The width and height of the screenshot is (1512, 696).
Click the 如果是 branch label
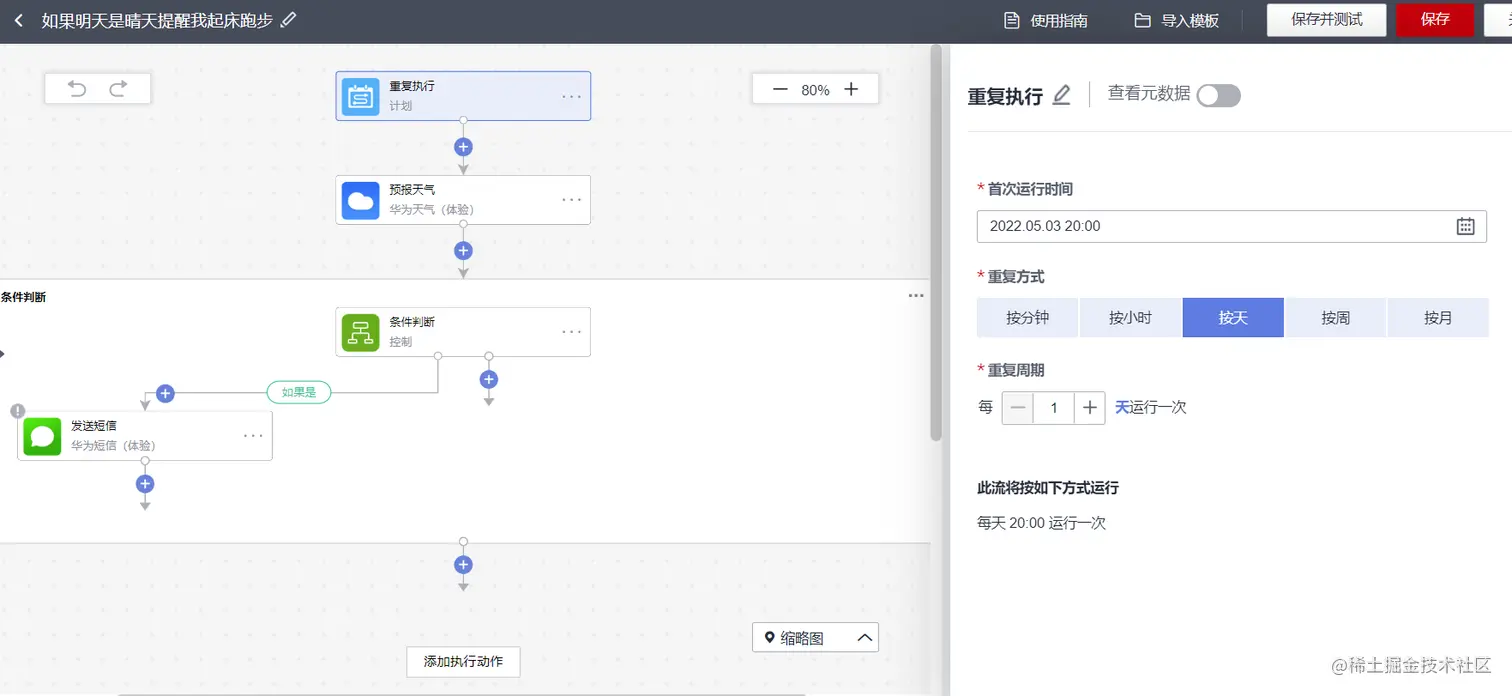coord(299,392)
